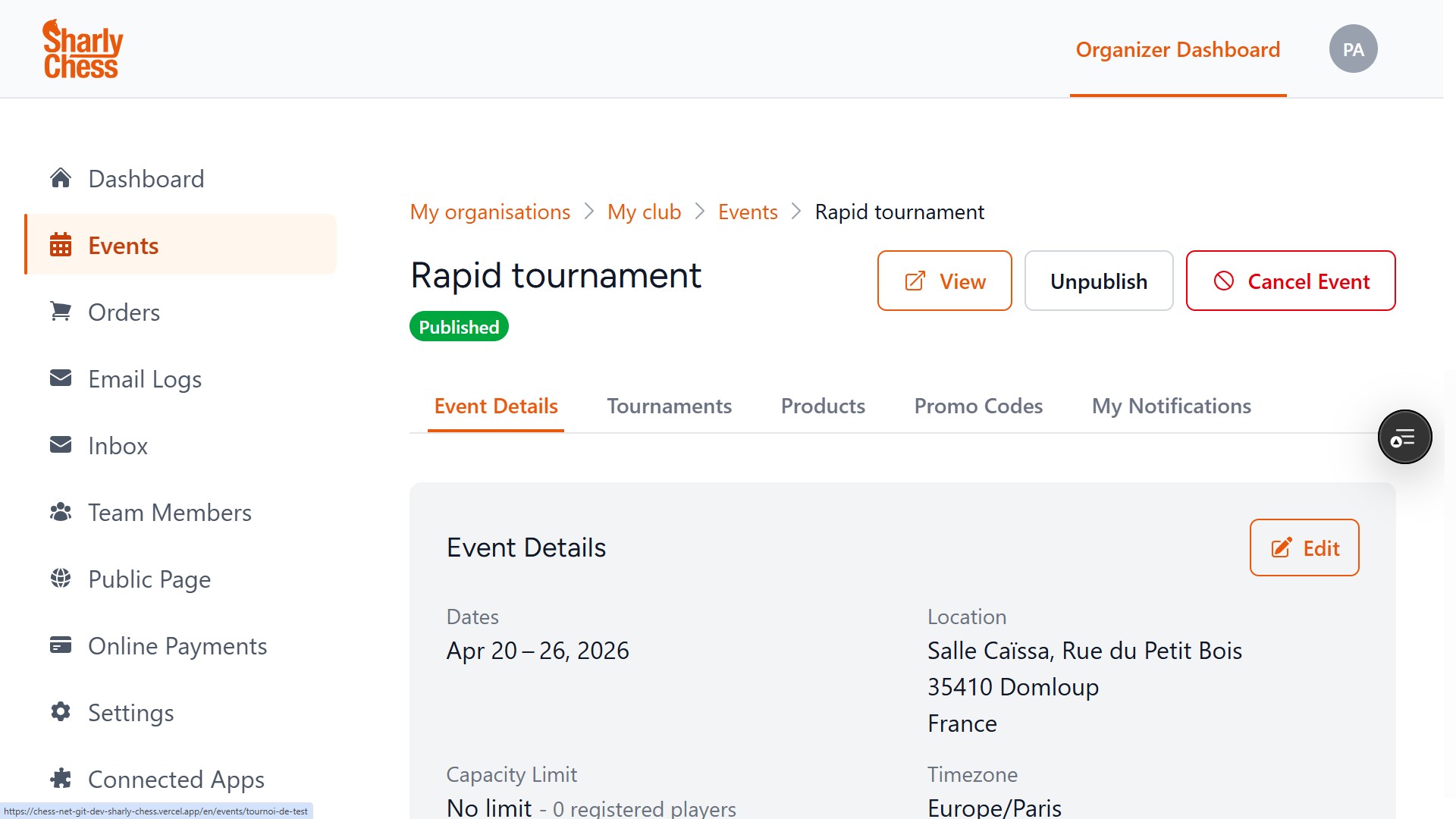The height and width of the screenshot is (819, 1456).
Task: Click the Dashboard house icon
Action: tap(61, 178)
